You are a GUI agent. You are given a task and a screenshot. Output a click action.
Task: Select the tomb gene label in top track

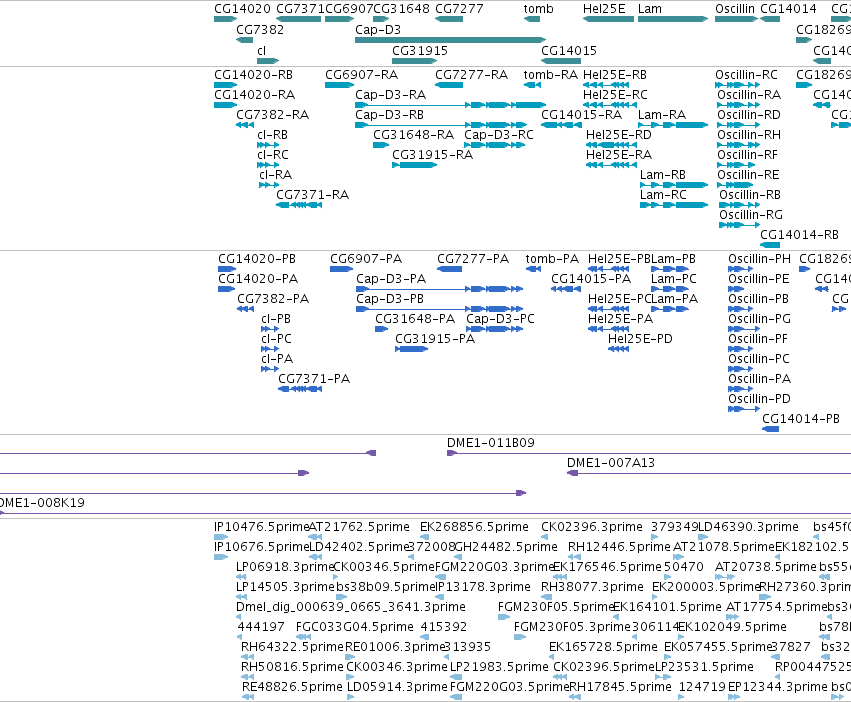(538, 9)
